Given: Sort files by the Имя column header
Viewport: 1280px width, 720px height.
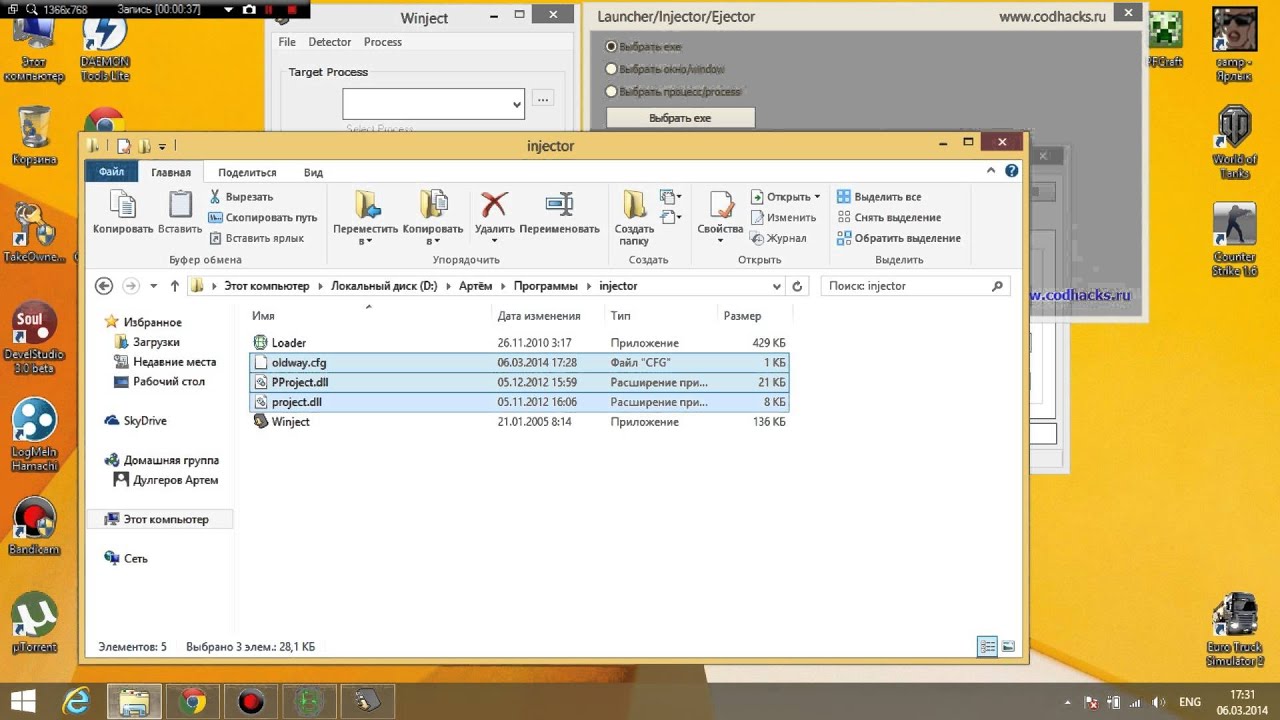Looking at the screenshot, I should click(263, 316).
